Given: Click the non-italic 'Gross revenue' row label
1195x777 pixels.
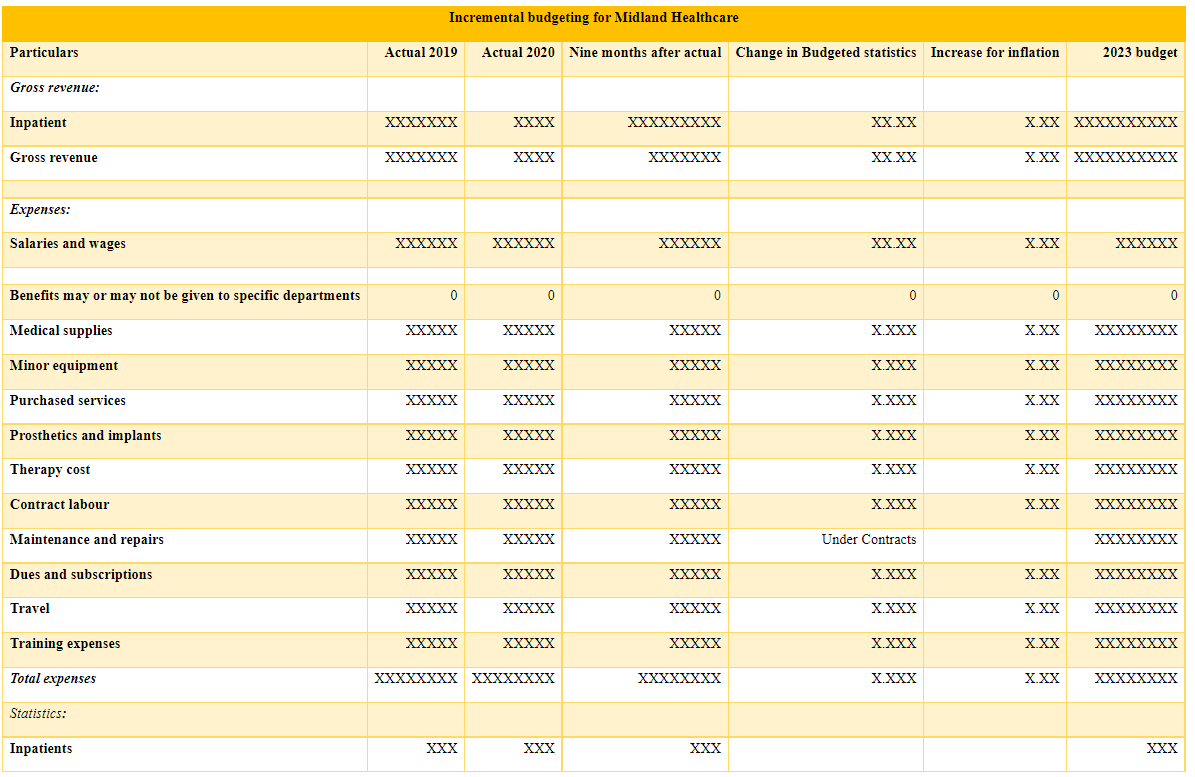Looking at the screenshot, I should click(54, 158).
